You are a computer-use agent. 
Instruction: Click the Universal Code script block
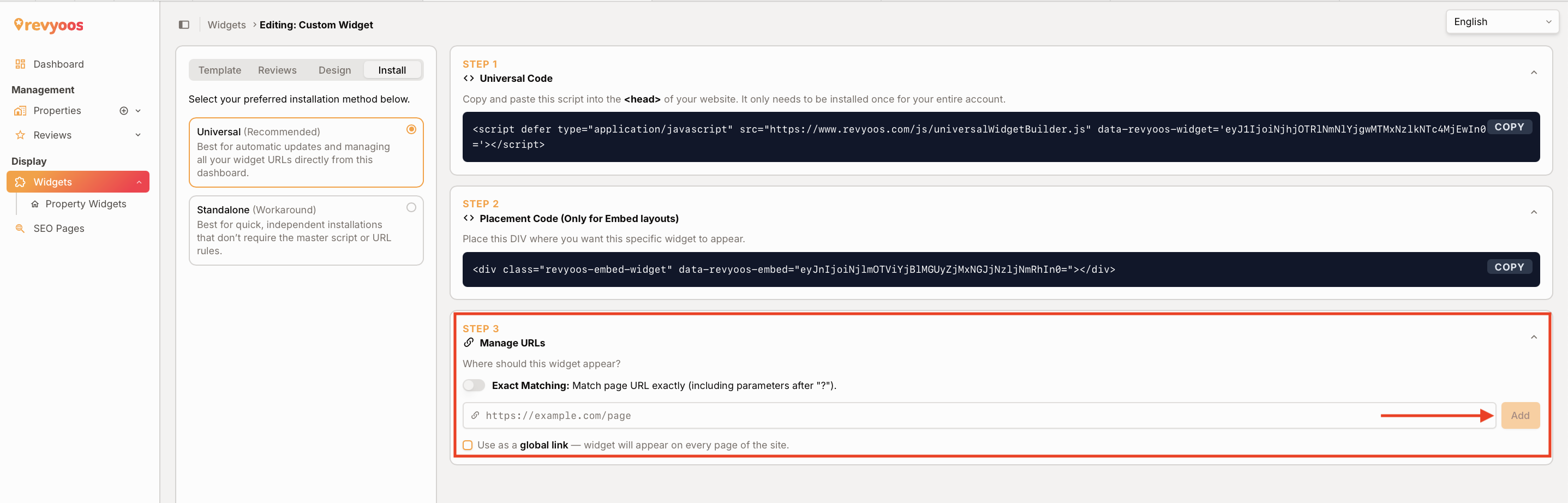(1001, 137)
